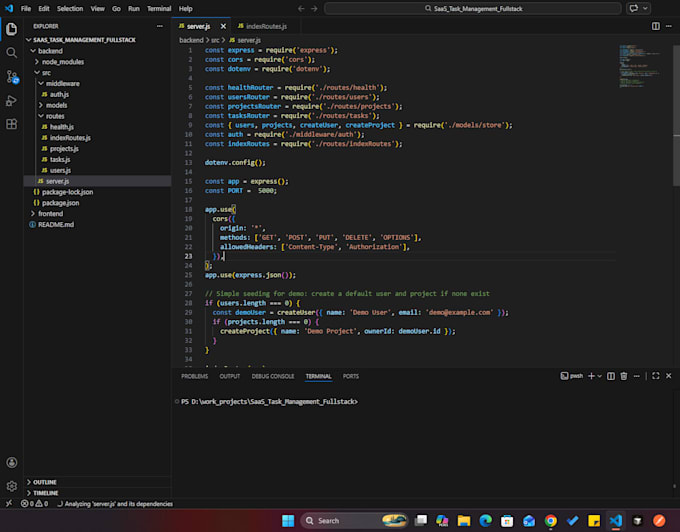Click the command center search box
The image size is (680, 532).
473,9
